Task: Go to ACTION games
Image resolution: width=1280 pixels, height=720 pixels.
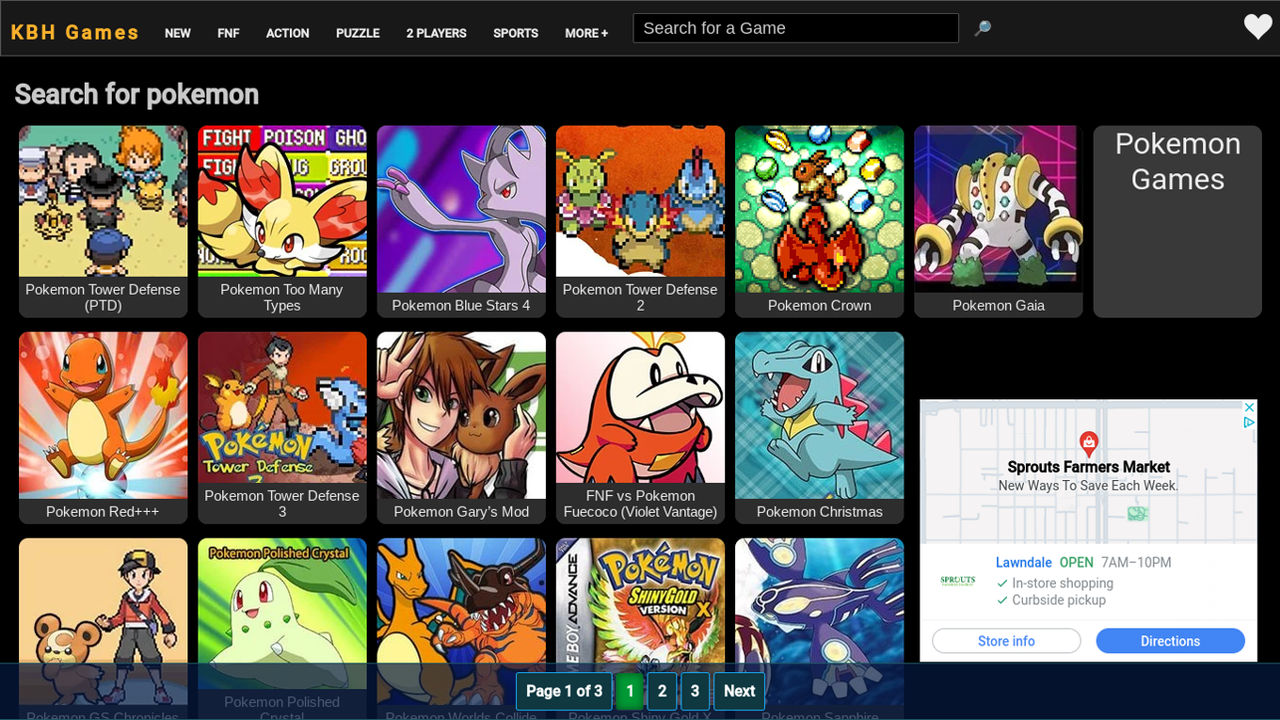Action: [x=288, y=33]
